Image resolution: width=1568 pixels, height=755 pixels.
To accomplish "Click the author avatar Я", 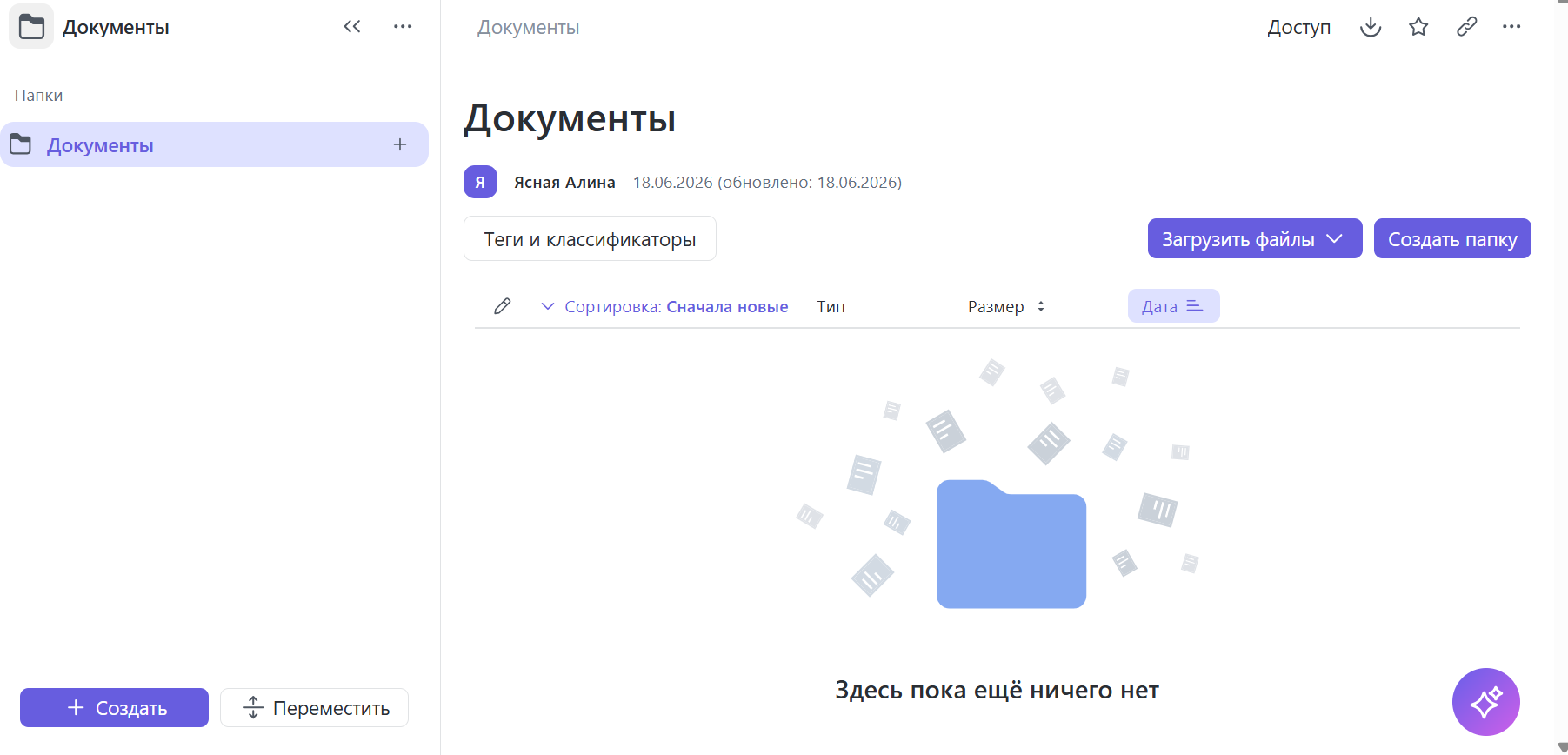I will (480, 182).
